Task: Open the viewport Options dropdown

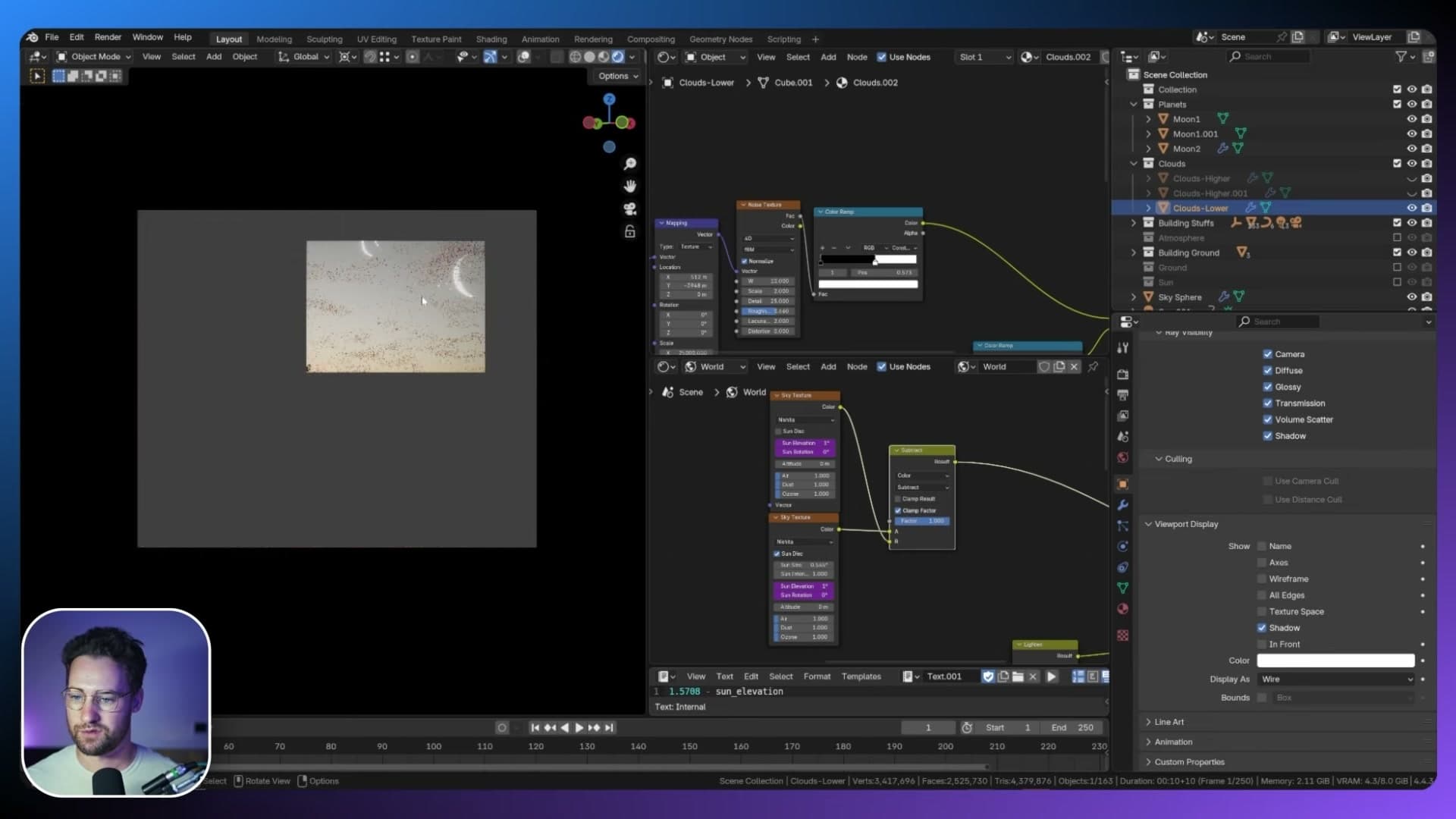Action: (617, 76)
